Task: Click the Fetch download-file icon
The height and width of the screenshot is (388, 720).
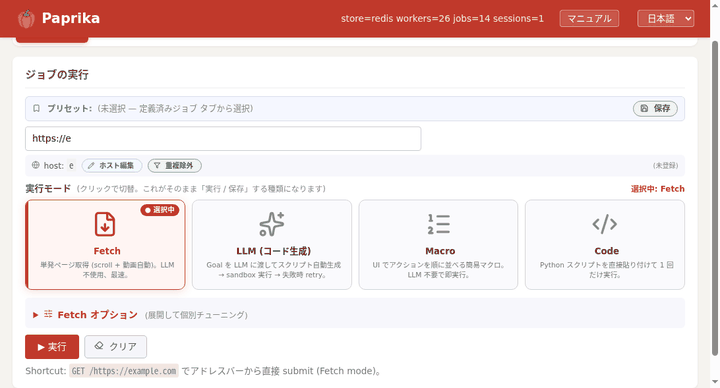Action: click(105, 224)
